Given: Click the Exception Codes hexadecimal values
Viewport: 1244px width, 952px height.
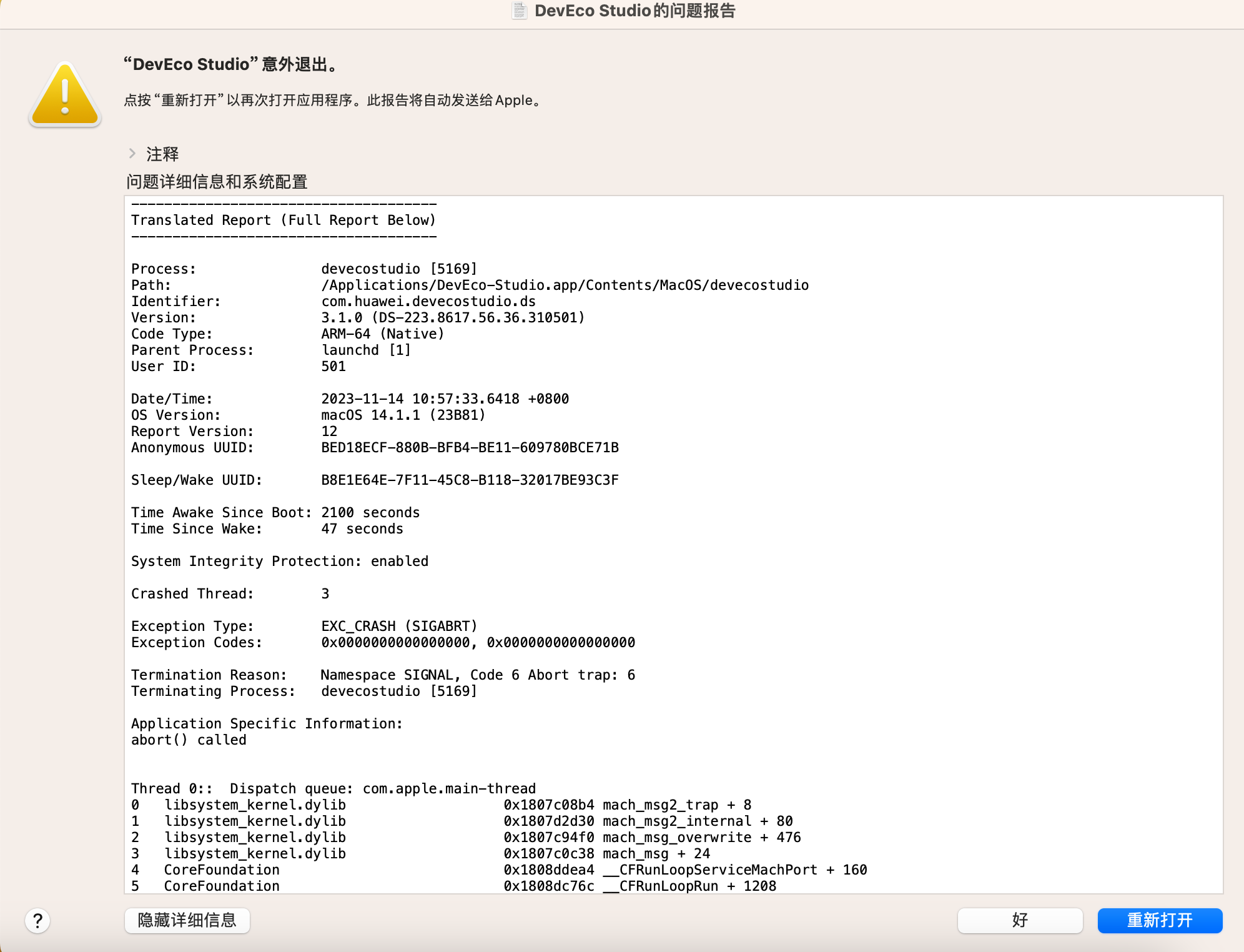Looking at the screenshot, I should (478, 642).
